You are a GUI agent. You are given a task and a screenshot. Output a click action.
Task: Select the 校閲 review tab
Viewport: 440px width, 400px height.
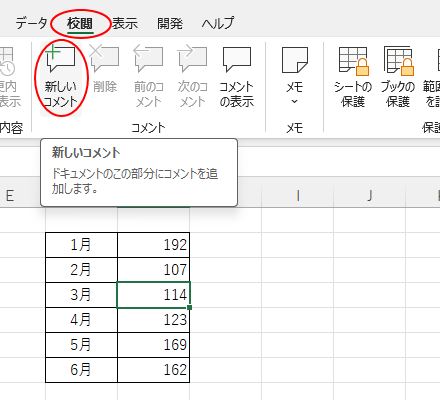(80, 24)
